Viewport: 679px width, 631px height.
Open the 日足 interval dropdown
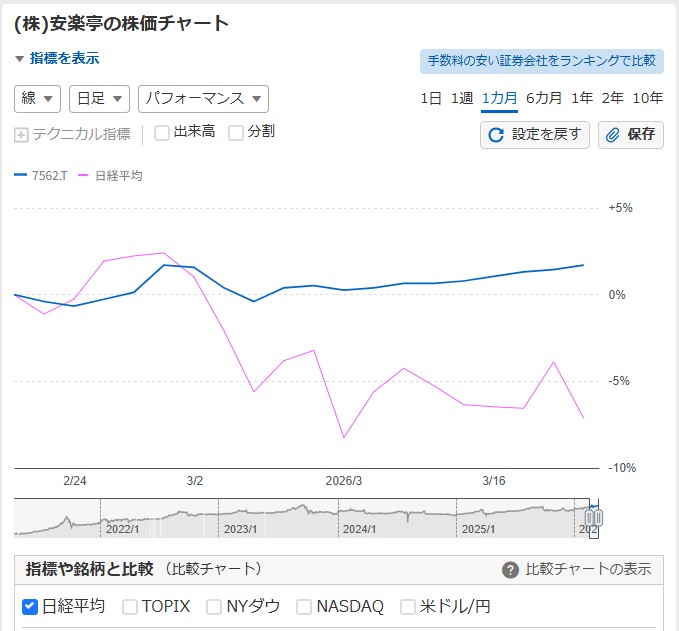tap(103, 98)
